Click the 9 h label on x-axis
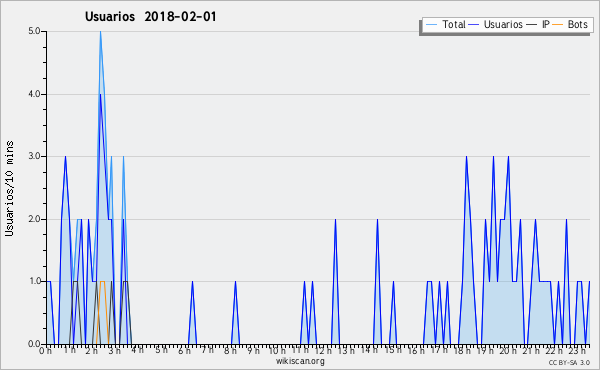This screenshot has width=600, height=370. 254,351
